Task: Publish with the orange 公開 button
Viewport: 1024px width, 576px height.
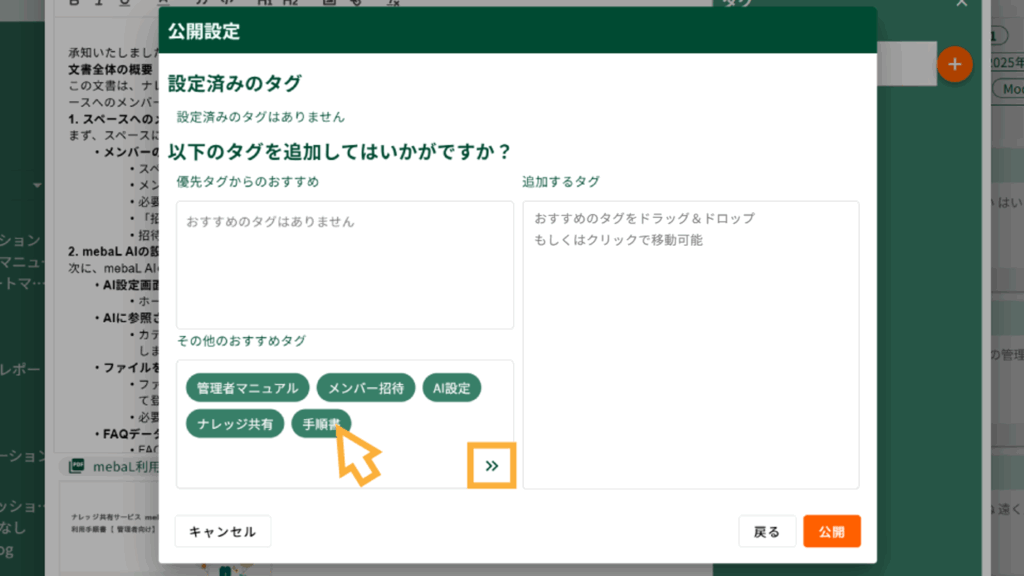Action: 831,531
